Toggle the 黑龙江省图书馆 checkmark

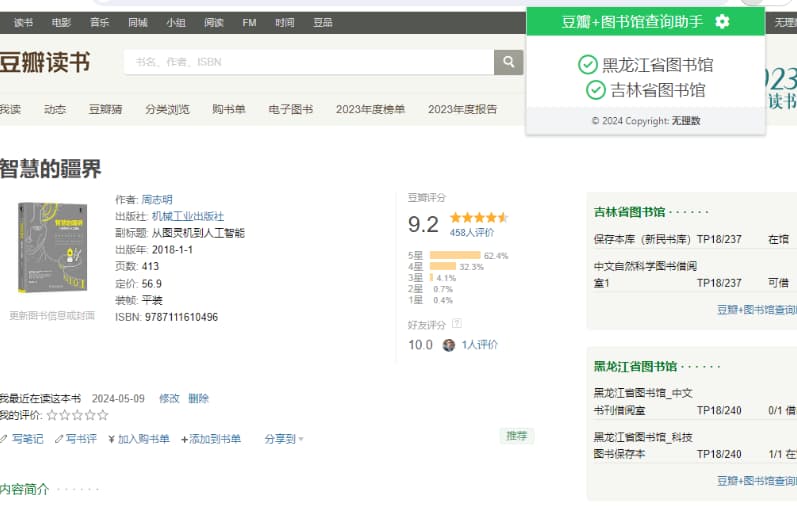pos(588,65)
